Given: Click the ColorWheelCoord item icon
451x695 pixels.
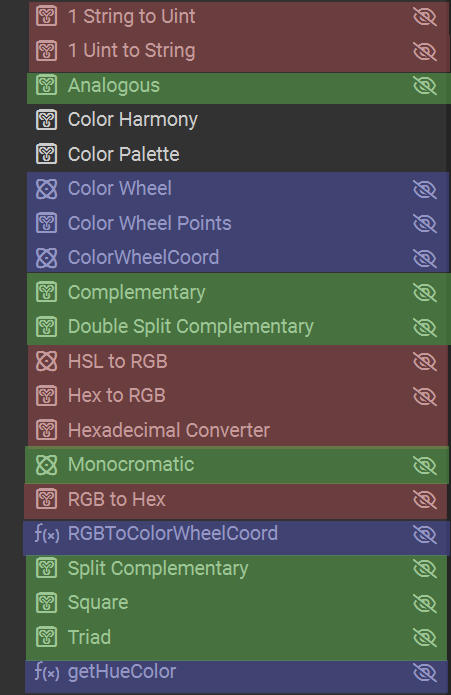Looking at the screenshot, I should (47, 258).
